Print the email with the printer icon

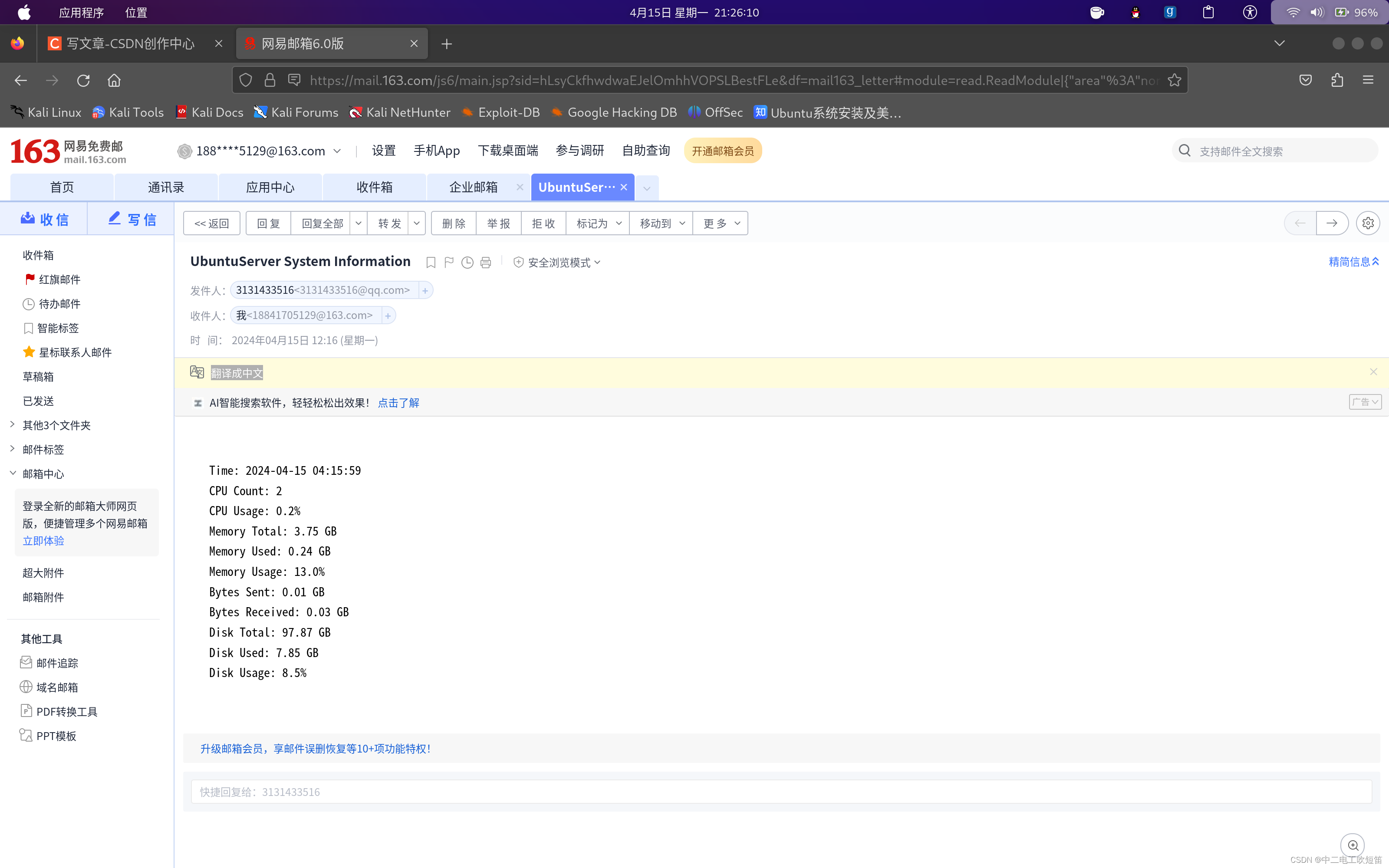coord(486,262)
